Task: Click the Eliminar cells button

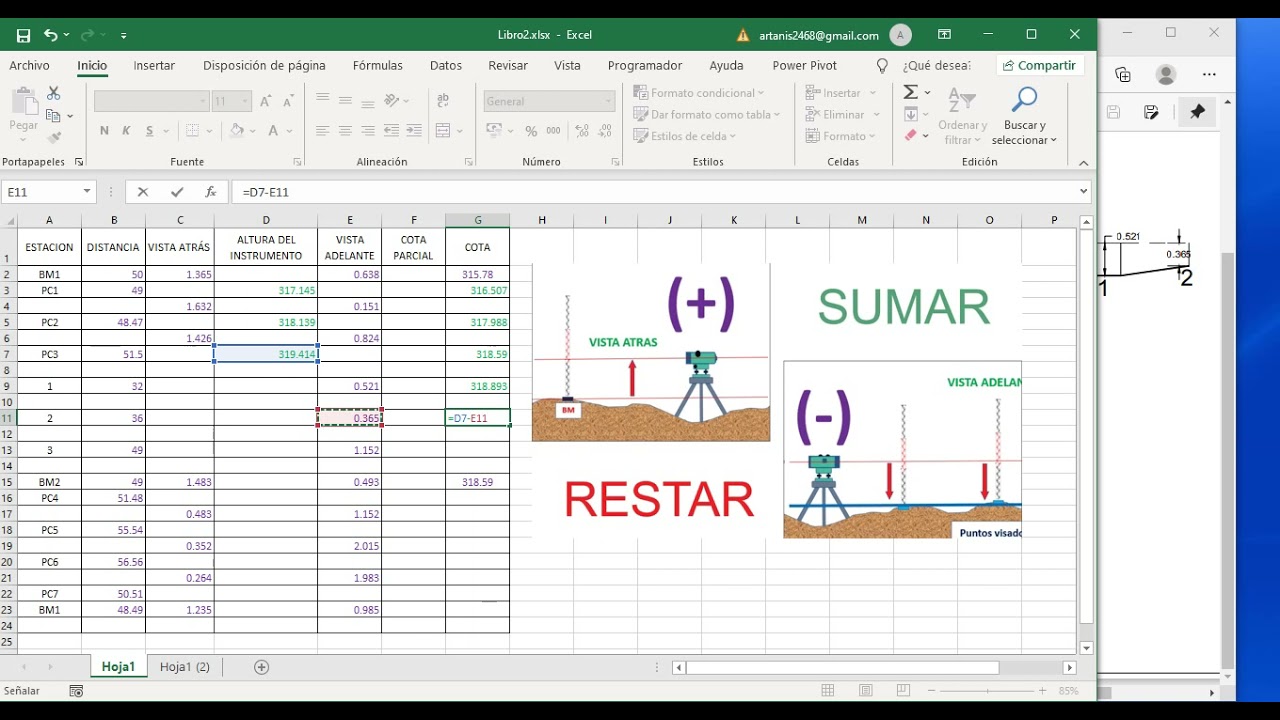Action: tap(843, 115)
